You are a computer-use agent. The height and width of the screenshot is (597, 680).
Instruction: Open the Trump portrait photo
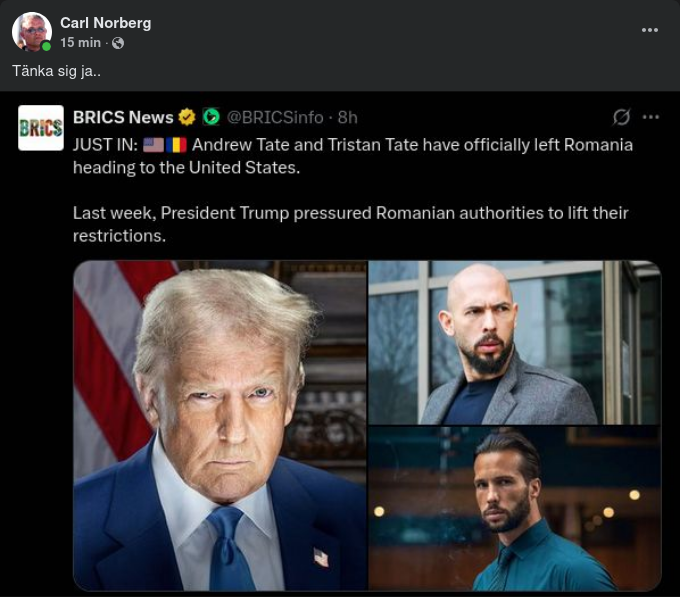(220, 425)
